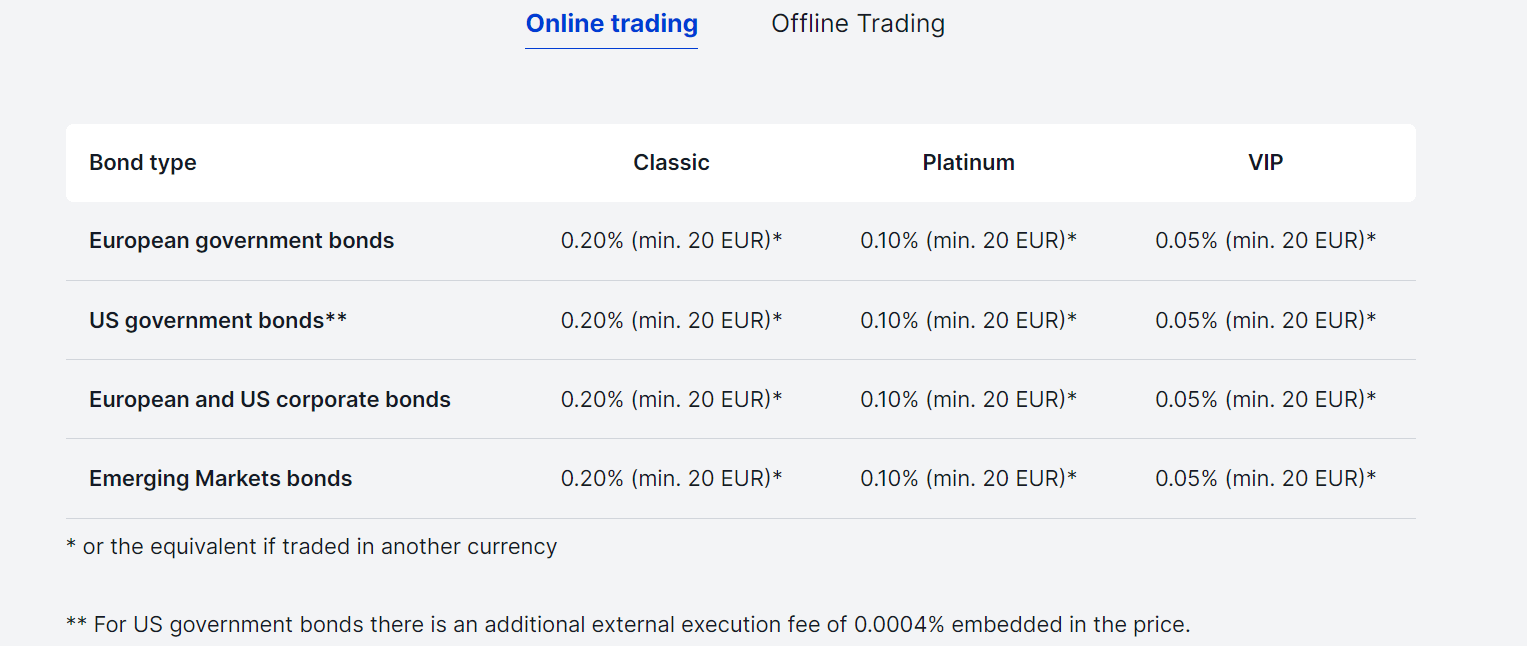Click Classic fee for Emerging Markets bonds

(672, 479)
